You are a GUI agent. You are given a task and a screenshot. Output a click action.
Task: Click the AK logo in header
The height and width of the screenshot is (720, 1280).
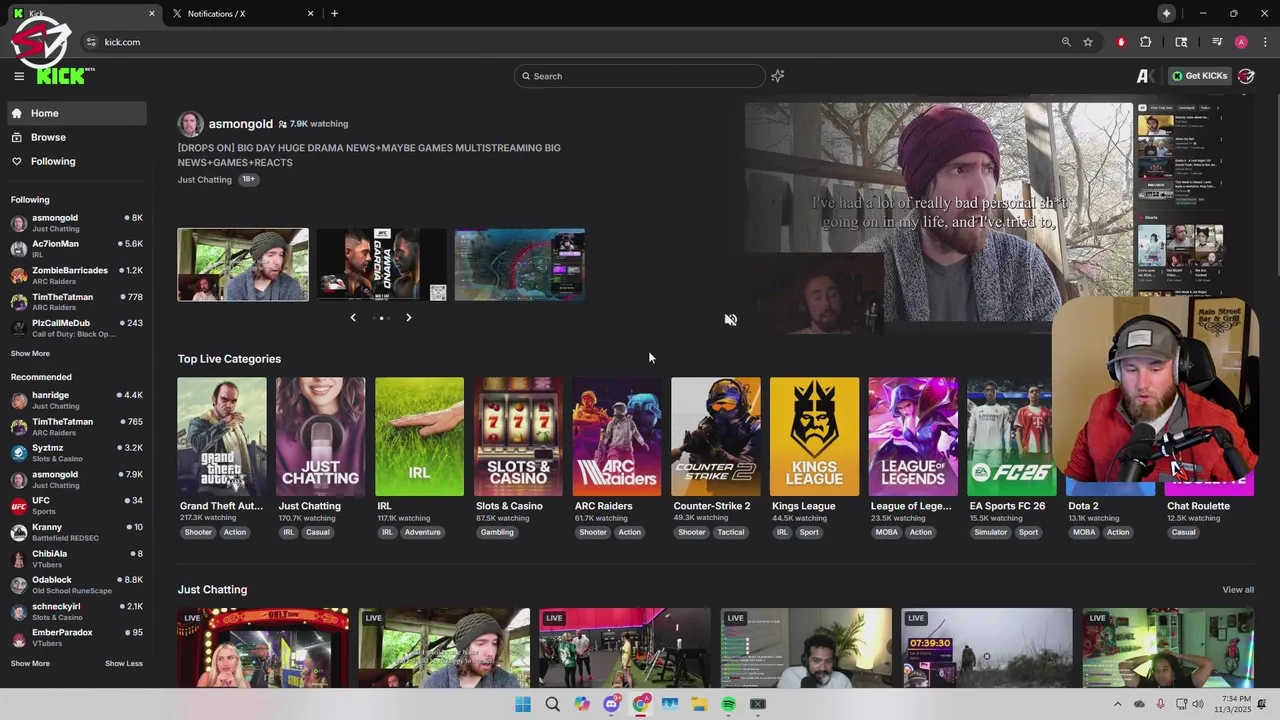[1147, 76]
